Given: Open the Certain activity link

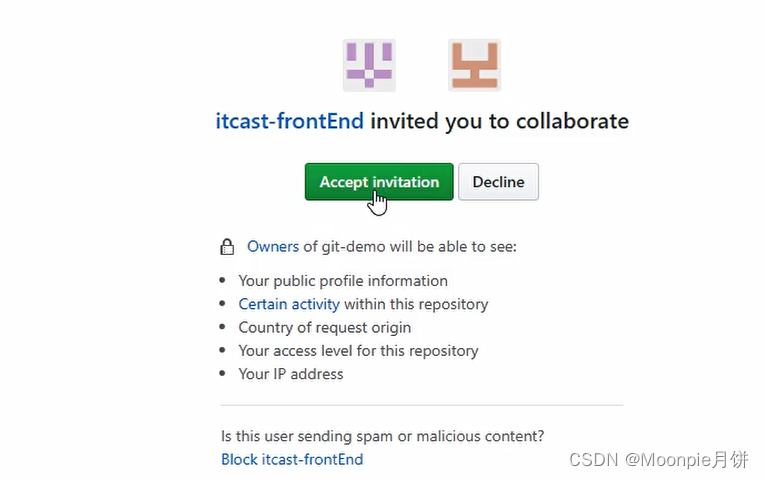Looking at the screenshot, I should click(289, 304).
